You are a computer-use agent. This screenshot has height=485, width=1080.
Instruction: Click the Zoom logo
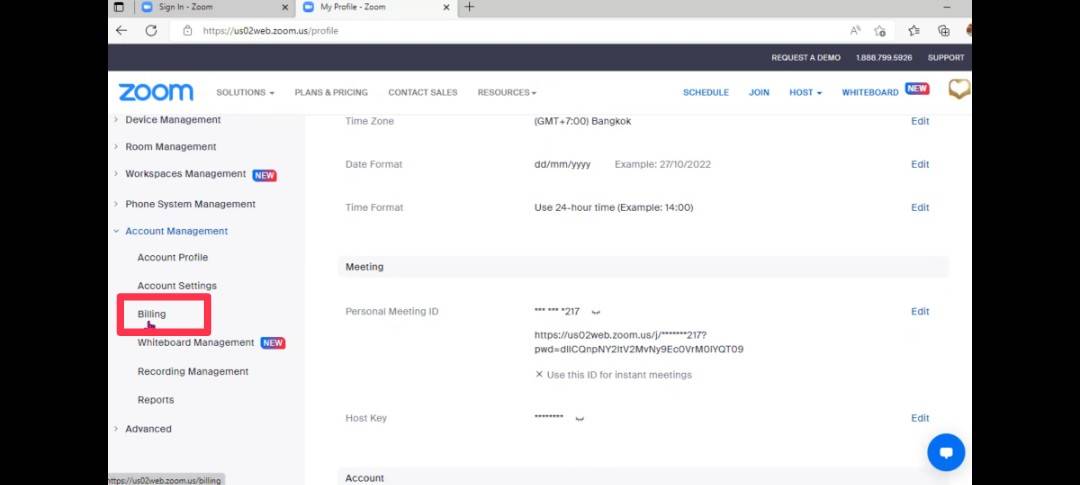156,92
